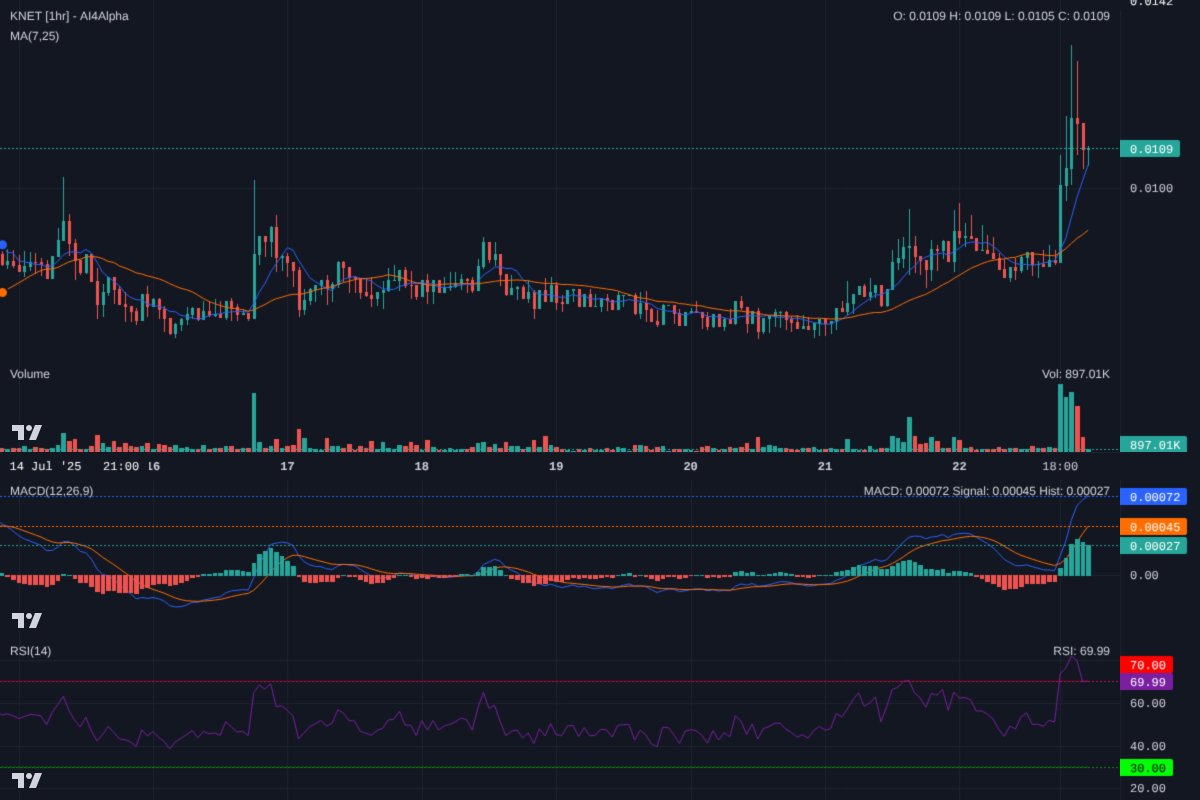
Task: Click the blue MA7 marker dot at left edge
Action: click(x=3, y=245)
